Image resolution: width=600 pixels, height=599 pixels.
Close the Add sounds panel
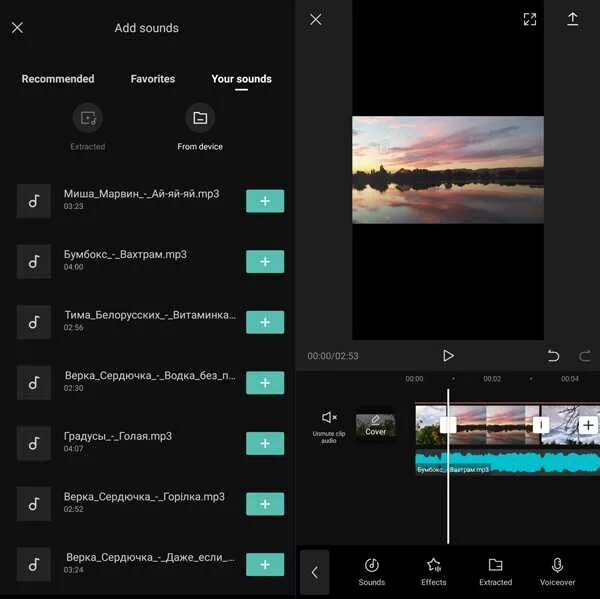point(17,28)
